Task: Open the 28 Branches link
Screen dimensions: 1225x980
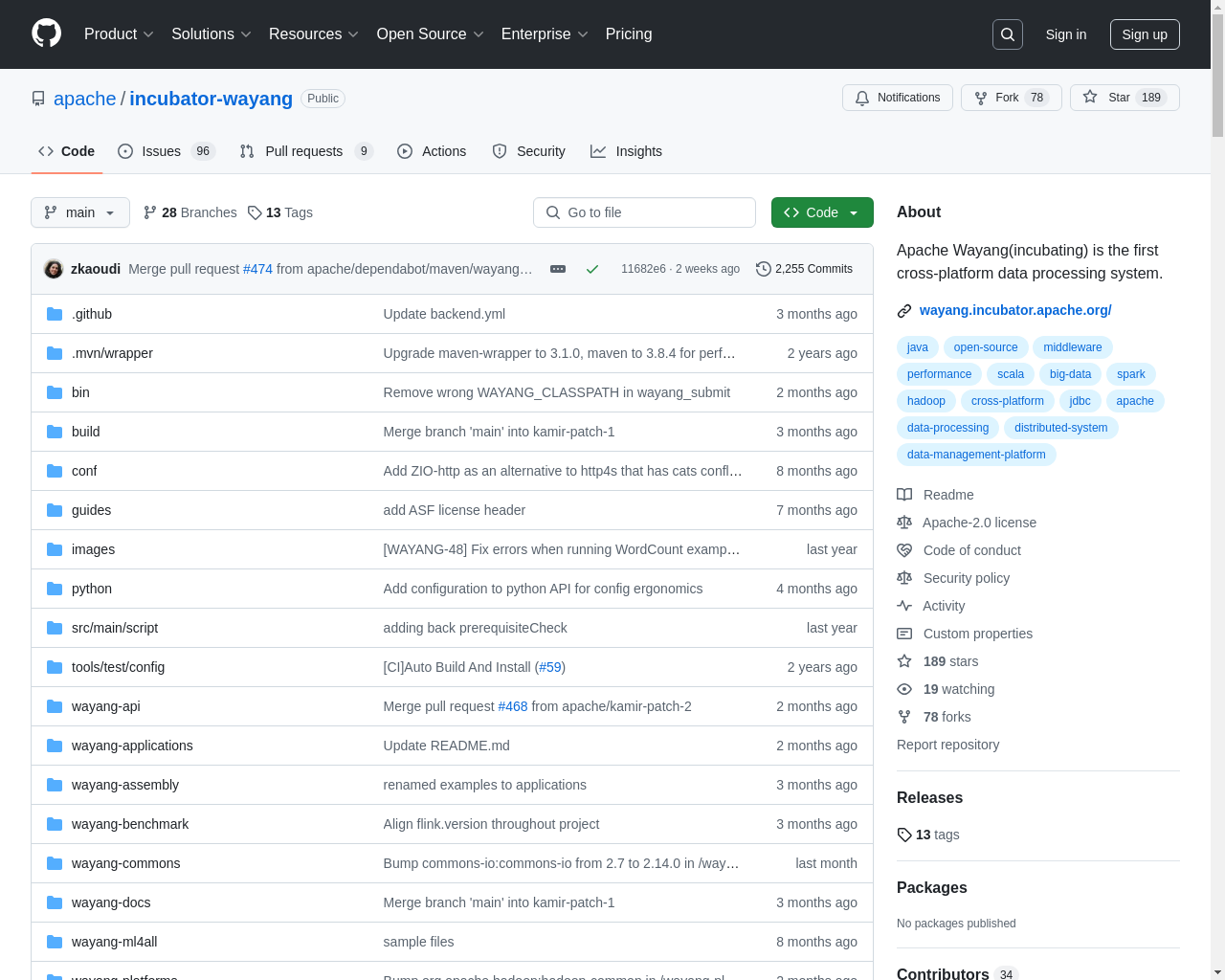Action: [x=189, y=212]
